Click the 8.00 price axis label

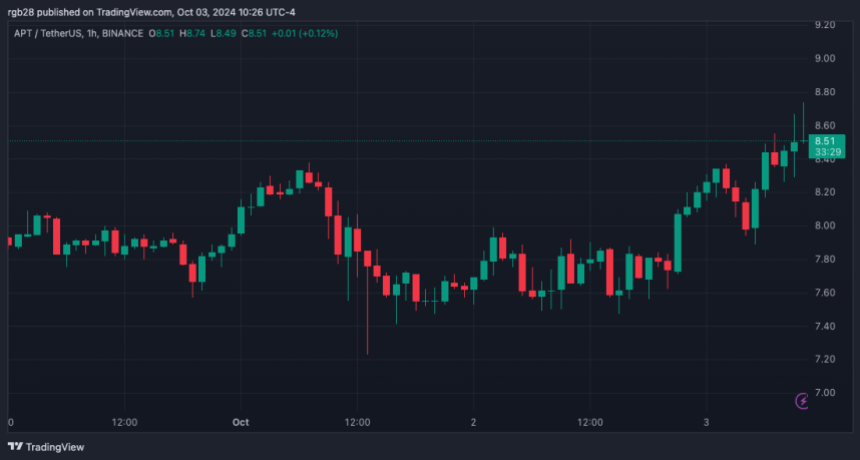point(824,226)
